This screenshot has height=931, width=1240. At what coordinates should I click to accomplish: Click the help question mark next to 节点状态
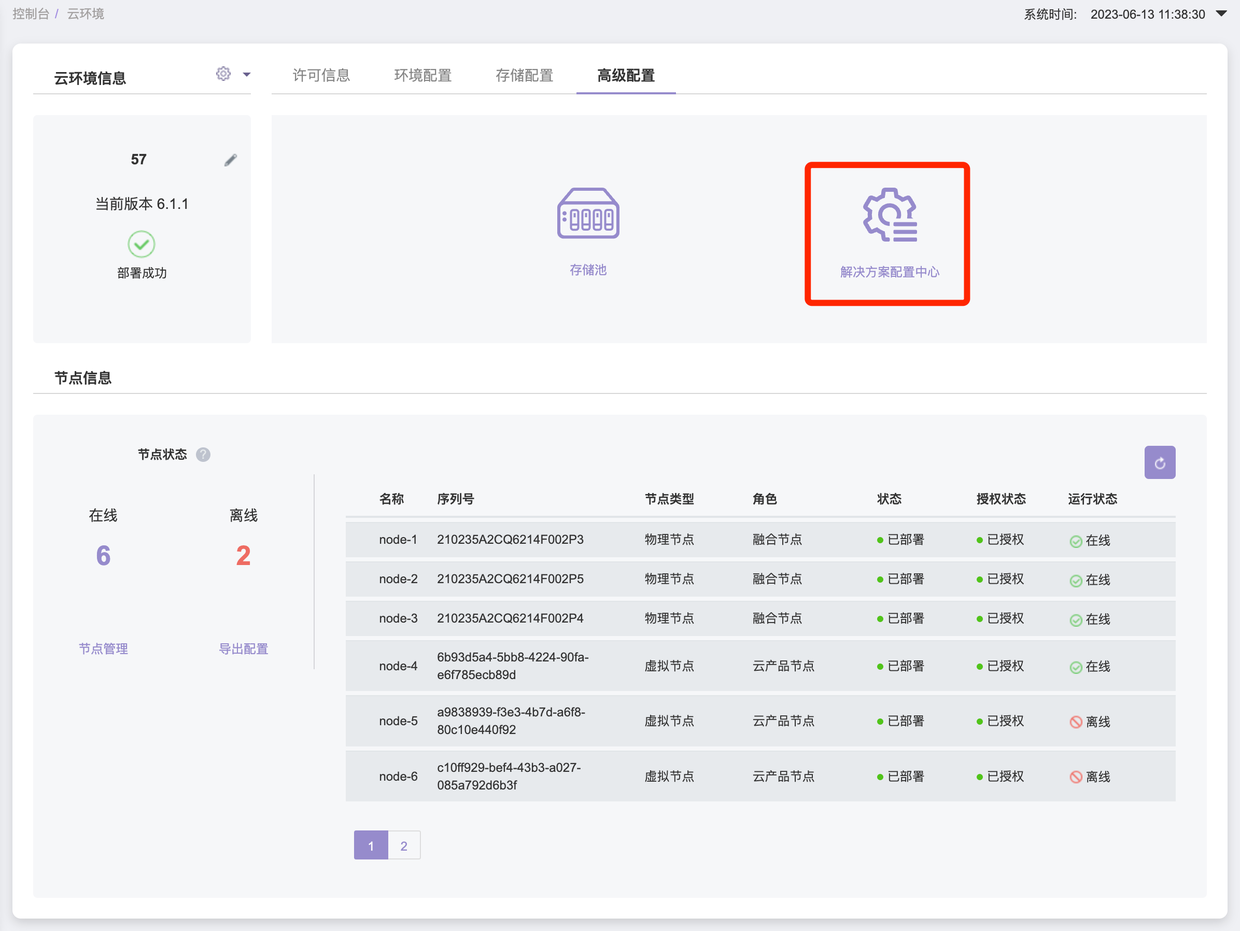coord(203,455)
